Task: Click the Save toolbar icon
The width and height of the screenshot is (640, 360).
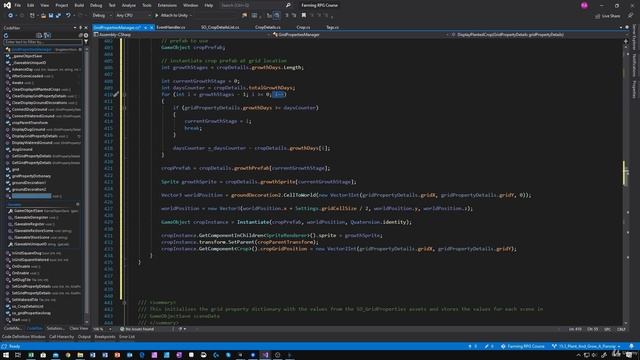Action: coord(51,16)
